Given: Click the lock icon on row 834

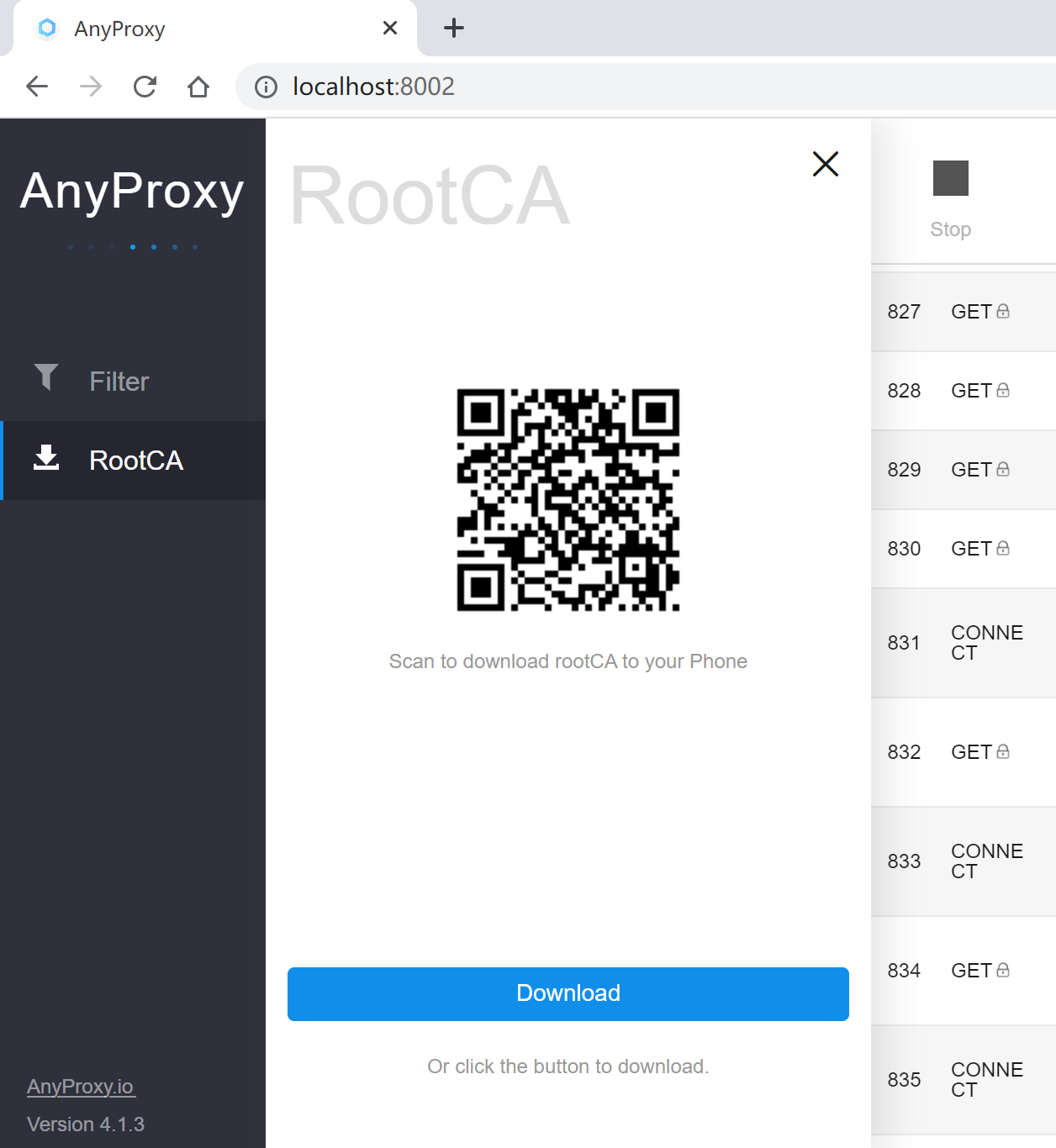Looking at the screenshot, I should [x=1003, y=970].
